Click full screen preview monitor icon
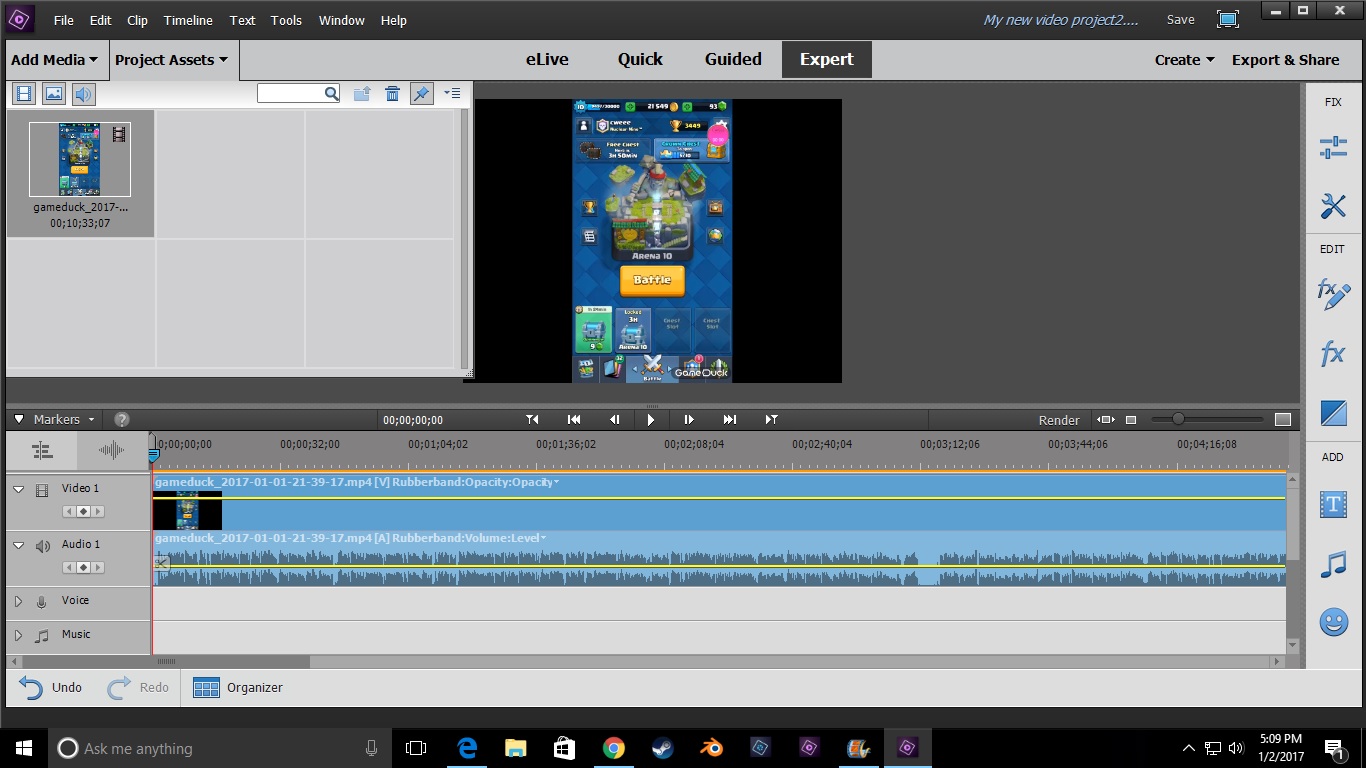Viewport: 1366px width, 768px height. [1228, 19]
